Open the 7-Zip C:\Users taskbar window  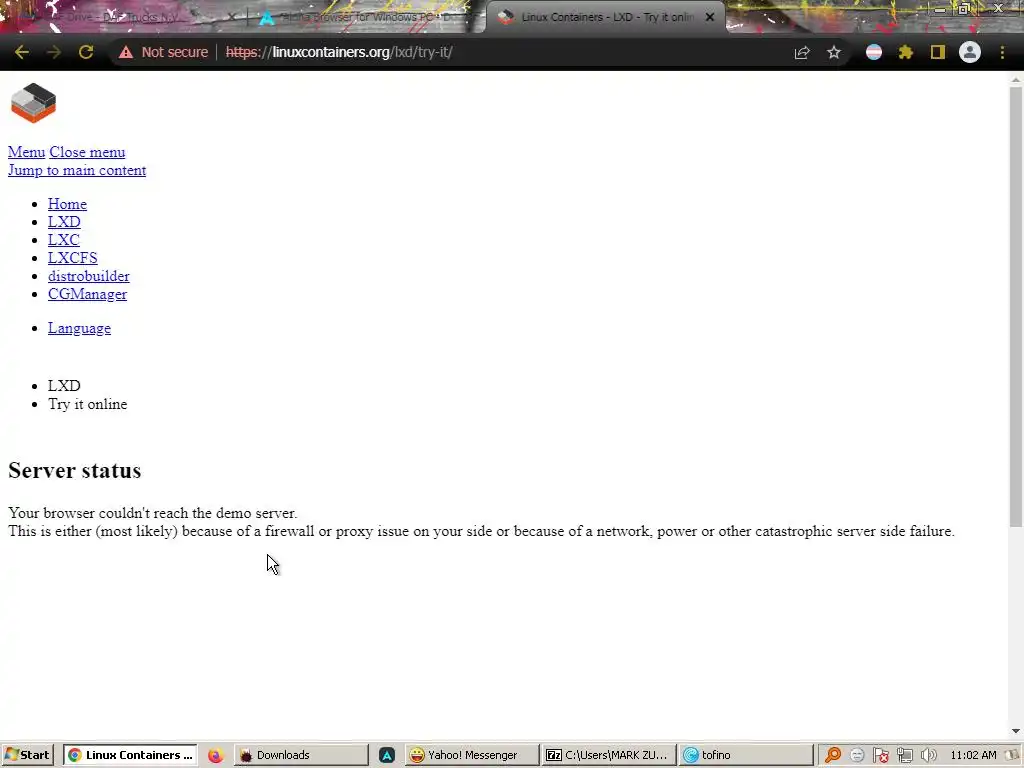pyautogui.click(x=608, y=755)
